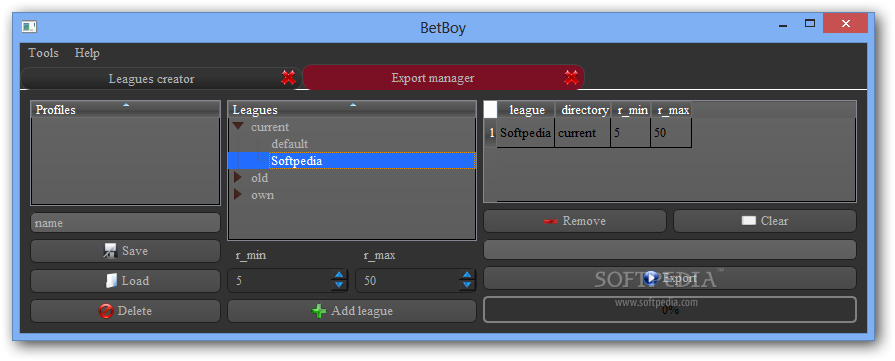The width and height of the screenshot is (895, 361).
Task: Select row 1 header in export table
Action: pos(490,133)
